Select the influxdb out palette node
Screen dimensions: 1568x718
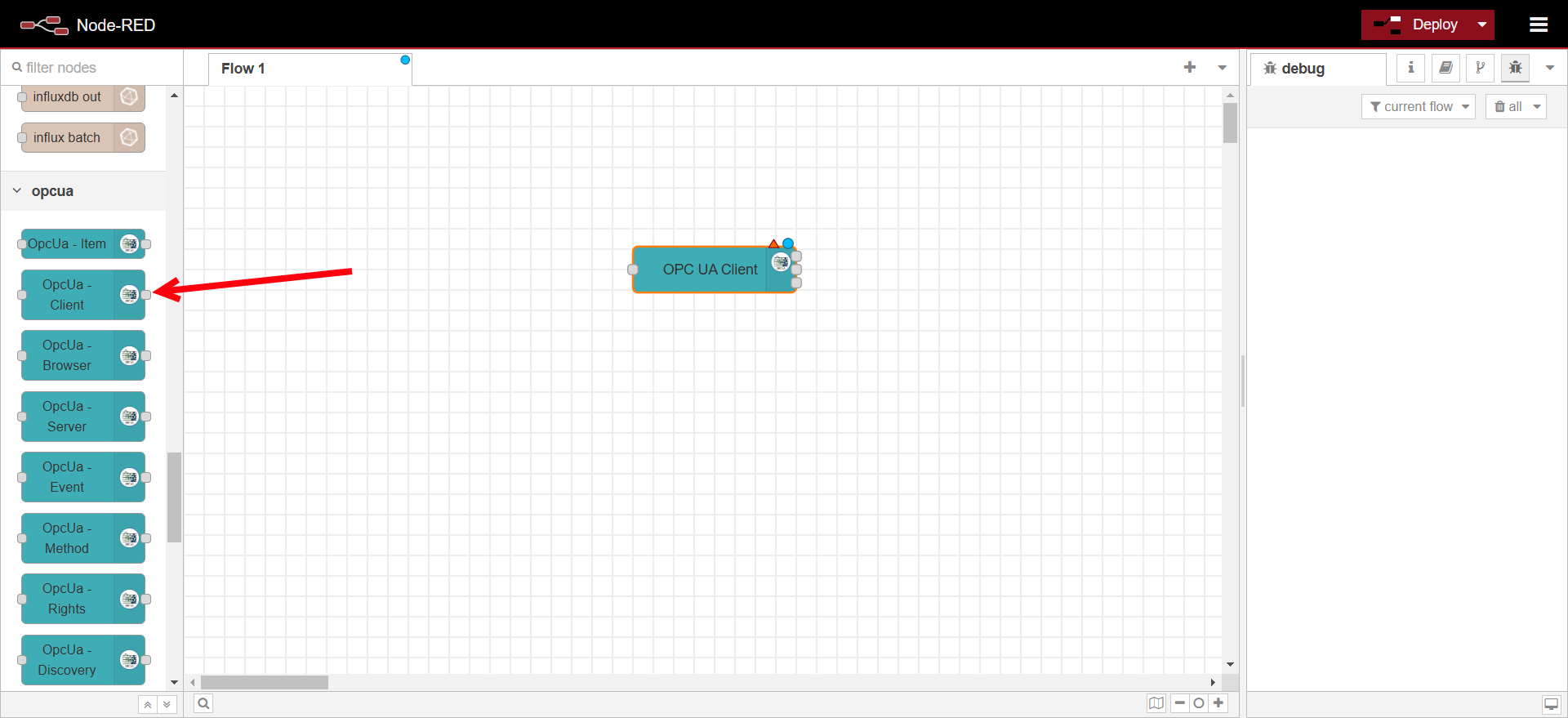(82, 96)
